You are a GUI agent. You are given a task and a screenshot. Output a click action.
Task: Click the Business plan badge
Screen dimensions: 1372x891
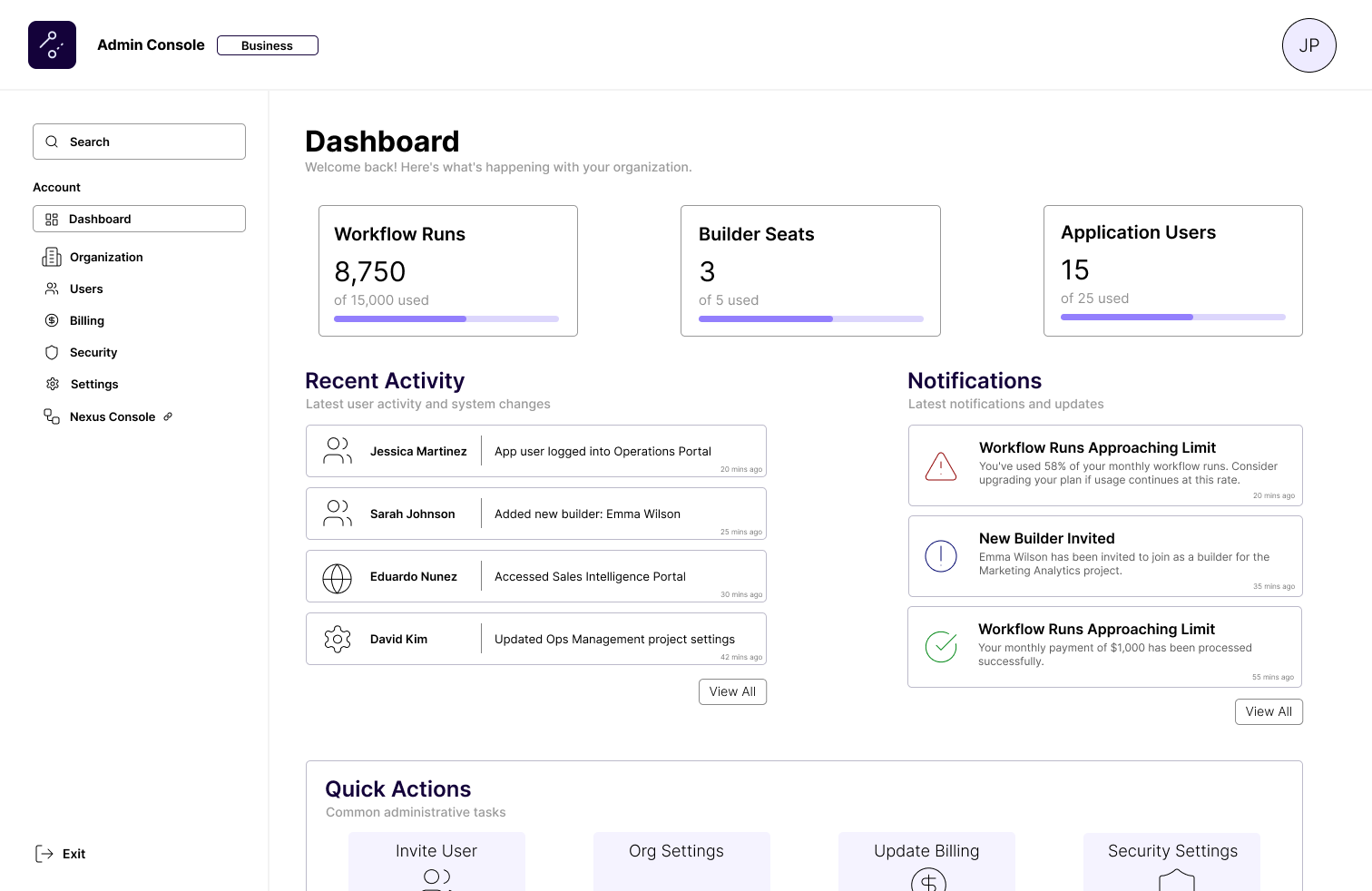[x=268, y=45]
